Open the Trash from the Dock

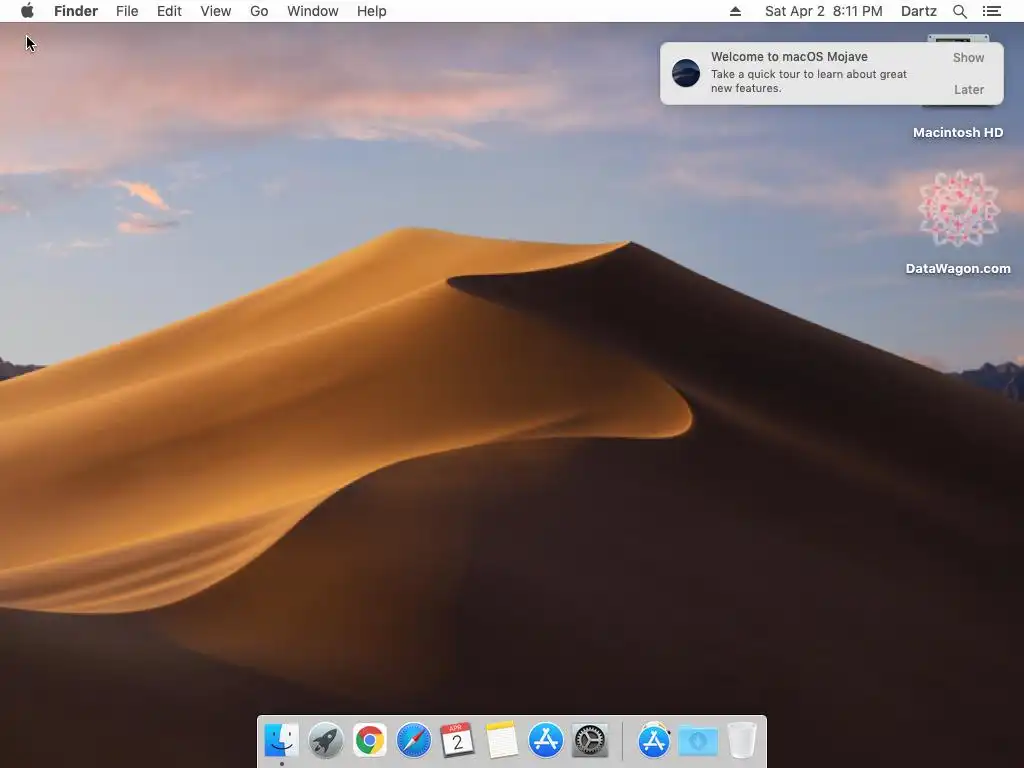click(742, 740)
